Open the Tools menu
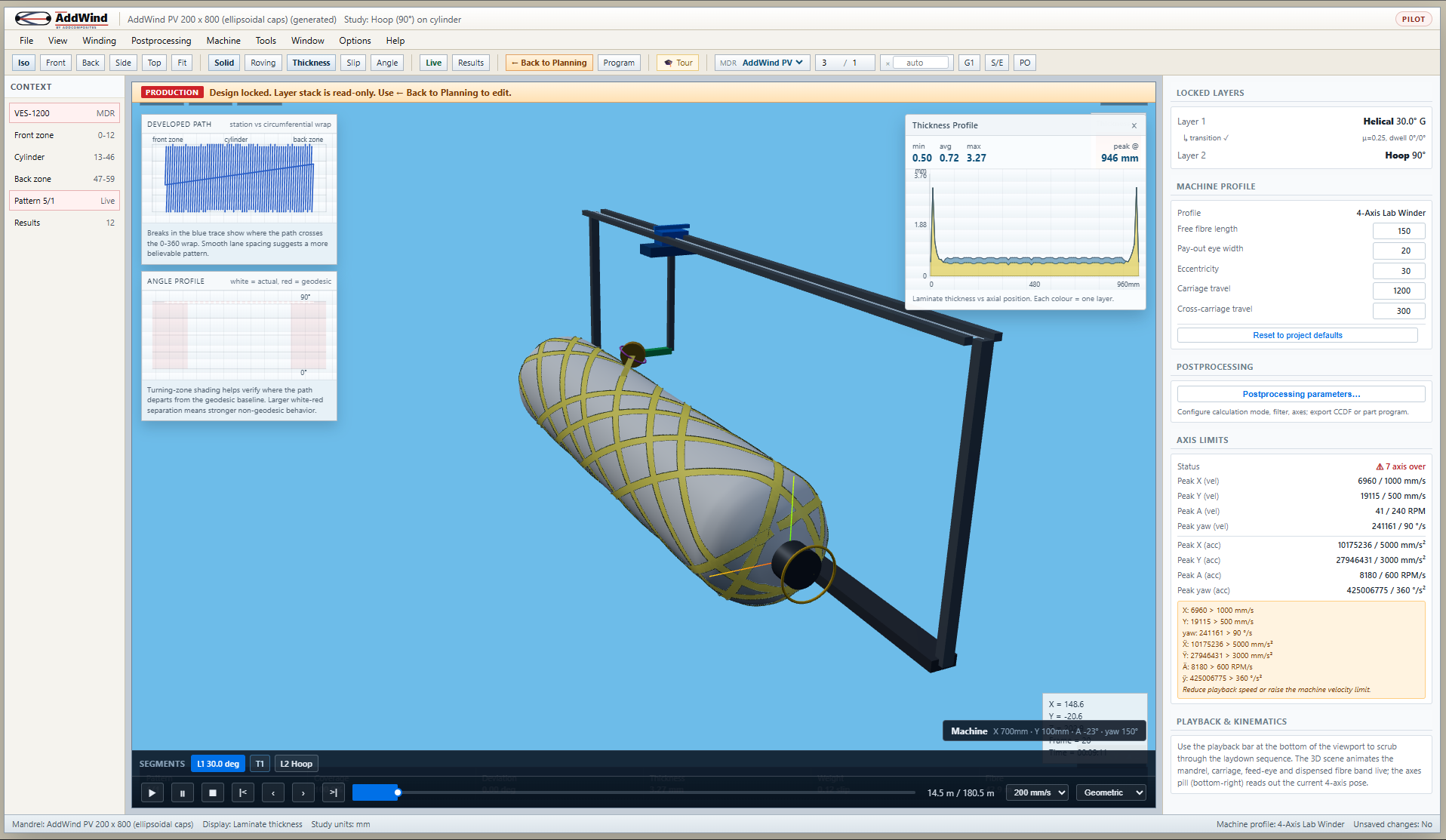Image resolution: width=1446 pixels, height=840 pixels. pos(266,41)
